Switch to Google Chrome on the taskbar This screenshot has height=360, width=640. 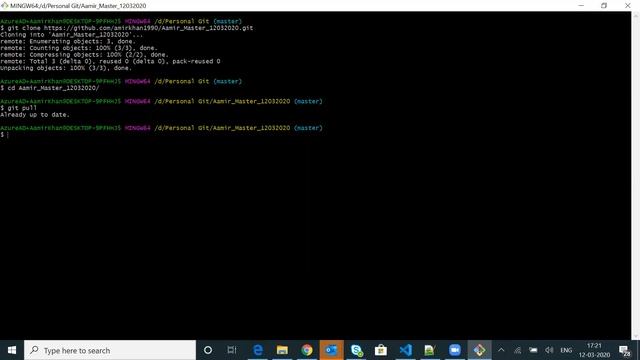(x=307, y=350)
